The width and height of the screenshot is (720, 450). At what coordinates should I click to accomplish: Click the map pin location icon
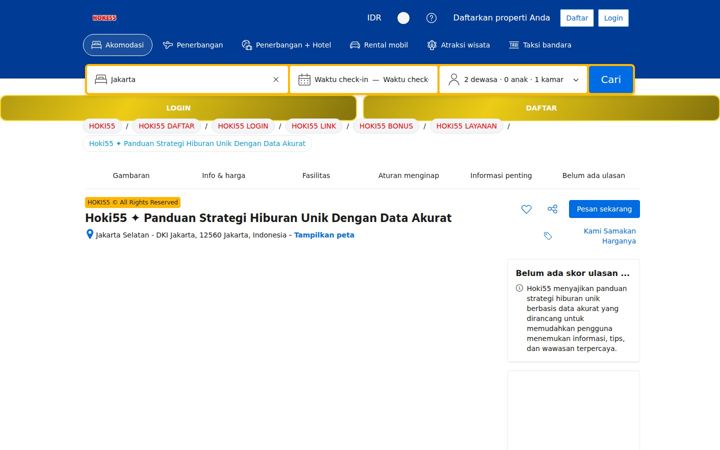[90, 234]
